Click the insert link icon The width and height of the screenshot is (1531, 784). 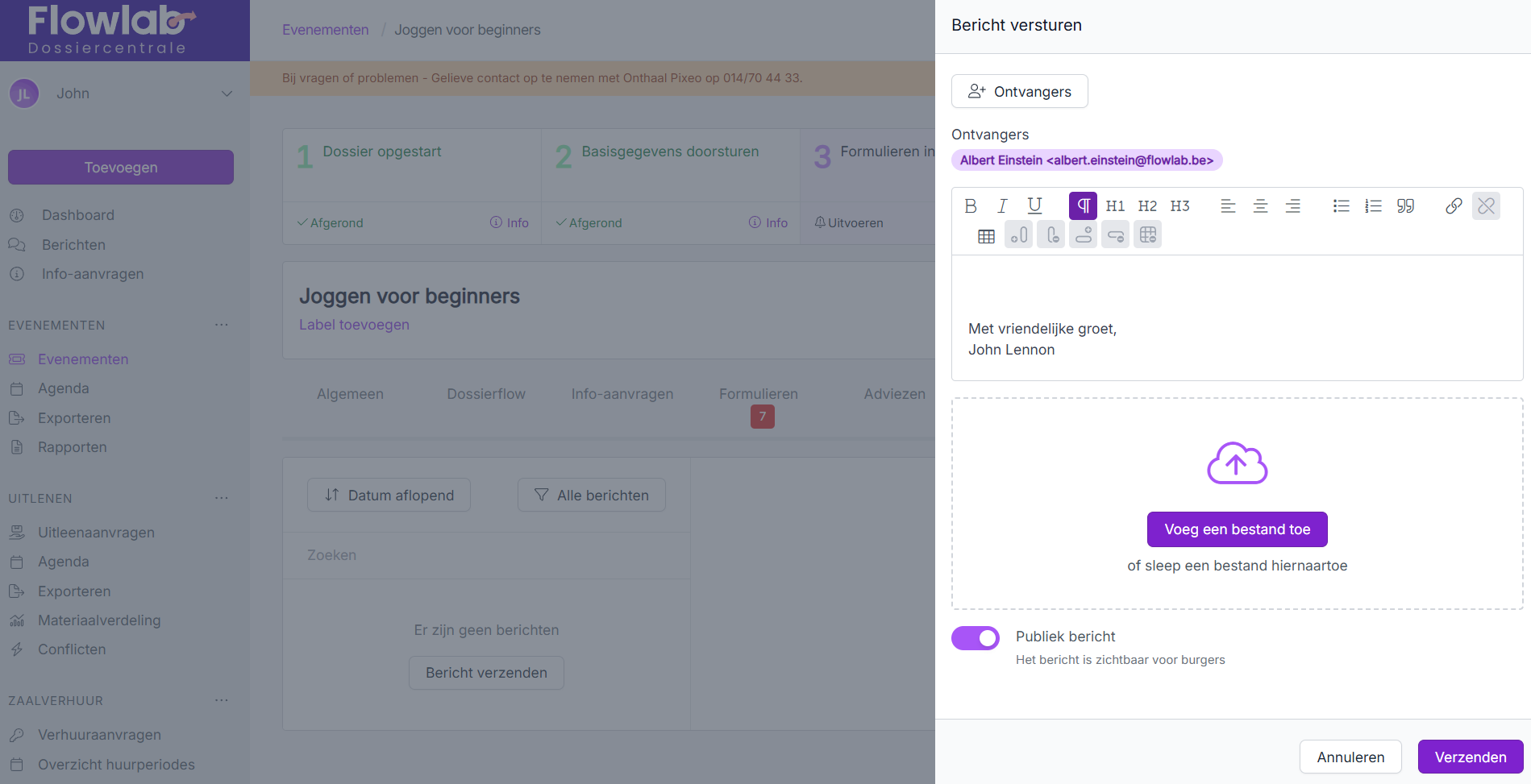pos(1454,206)
